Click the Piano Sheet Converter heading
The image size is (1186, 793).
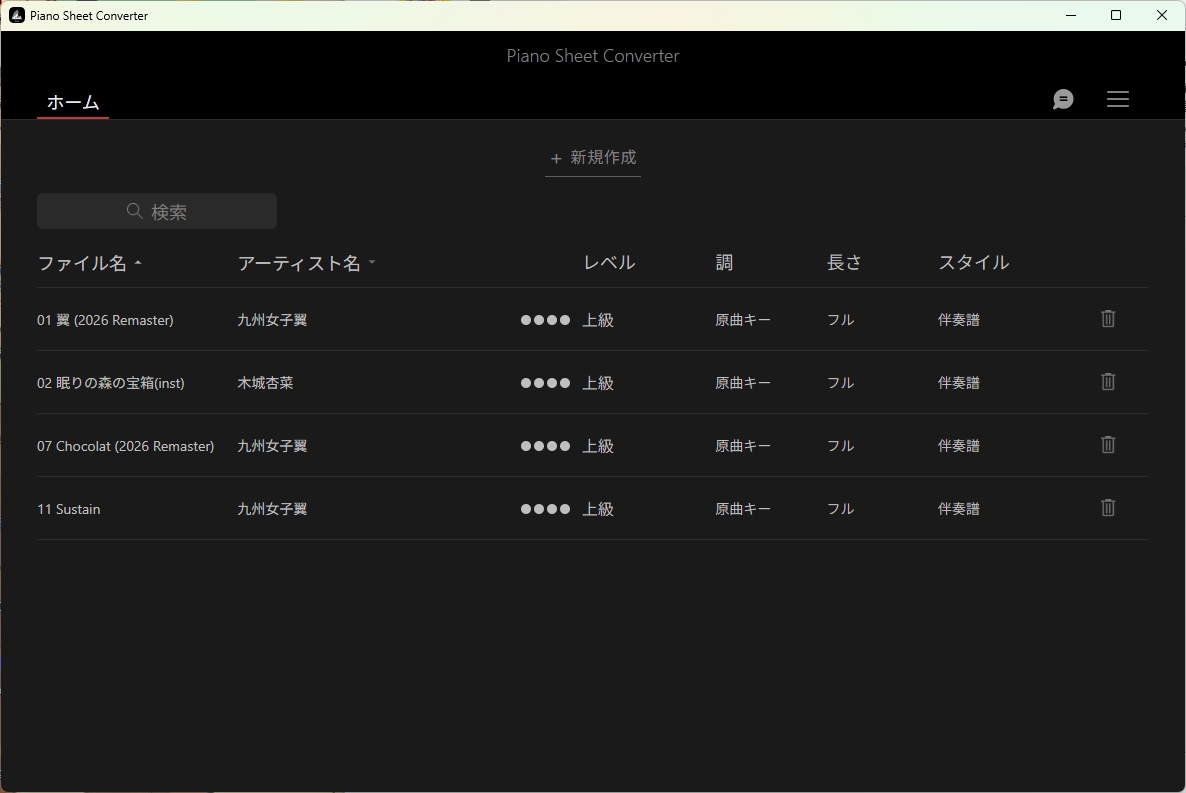[x=593, y=56]
